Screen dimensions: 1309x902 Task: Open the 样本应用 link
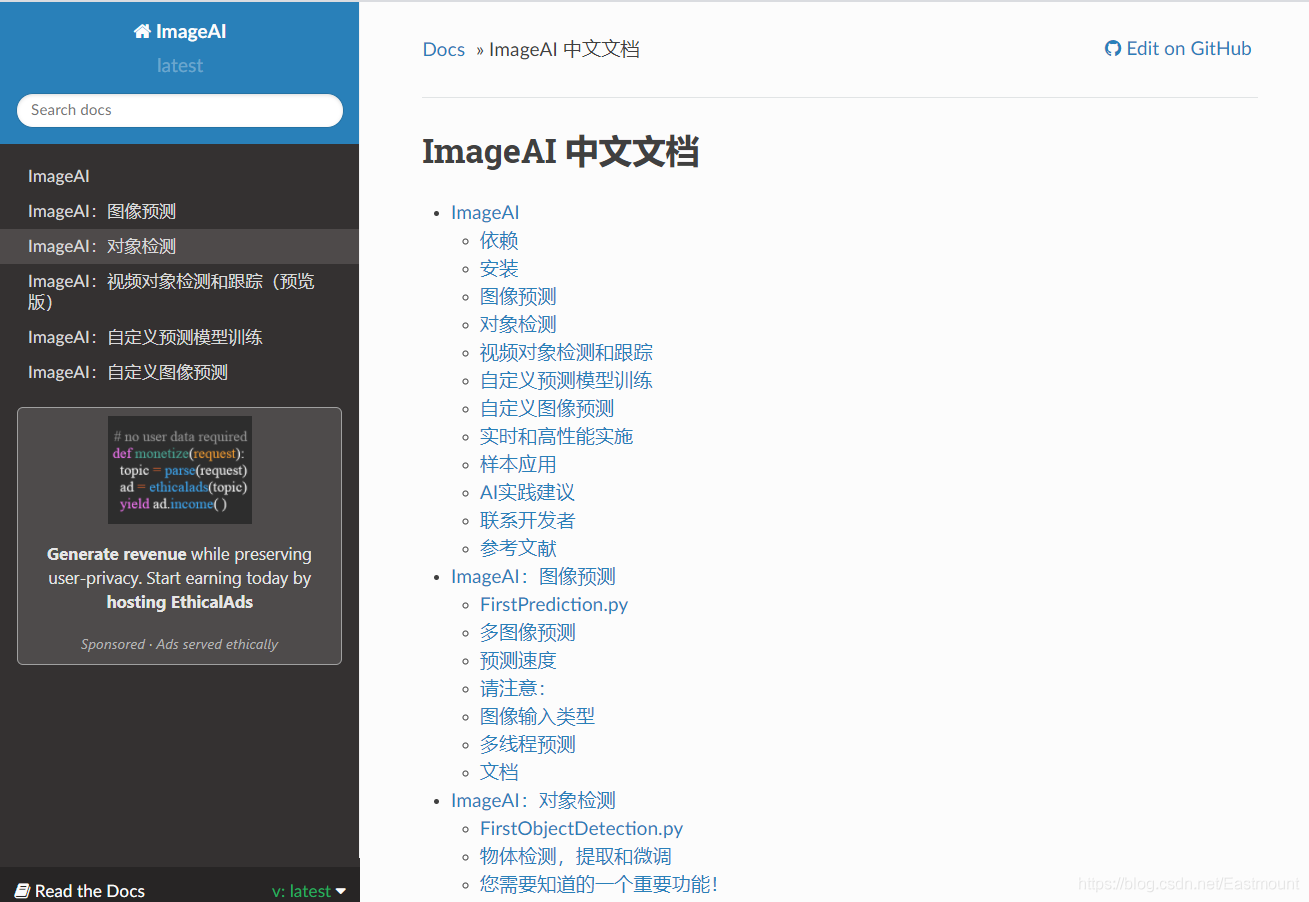[518, 464]
